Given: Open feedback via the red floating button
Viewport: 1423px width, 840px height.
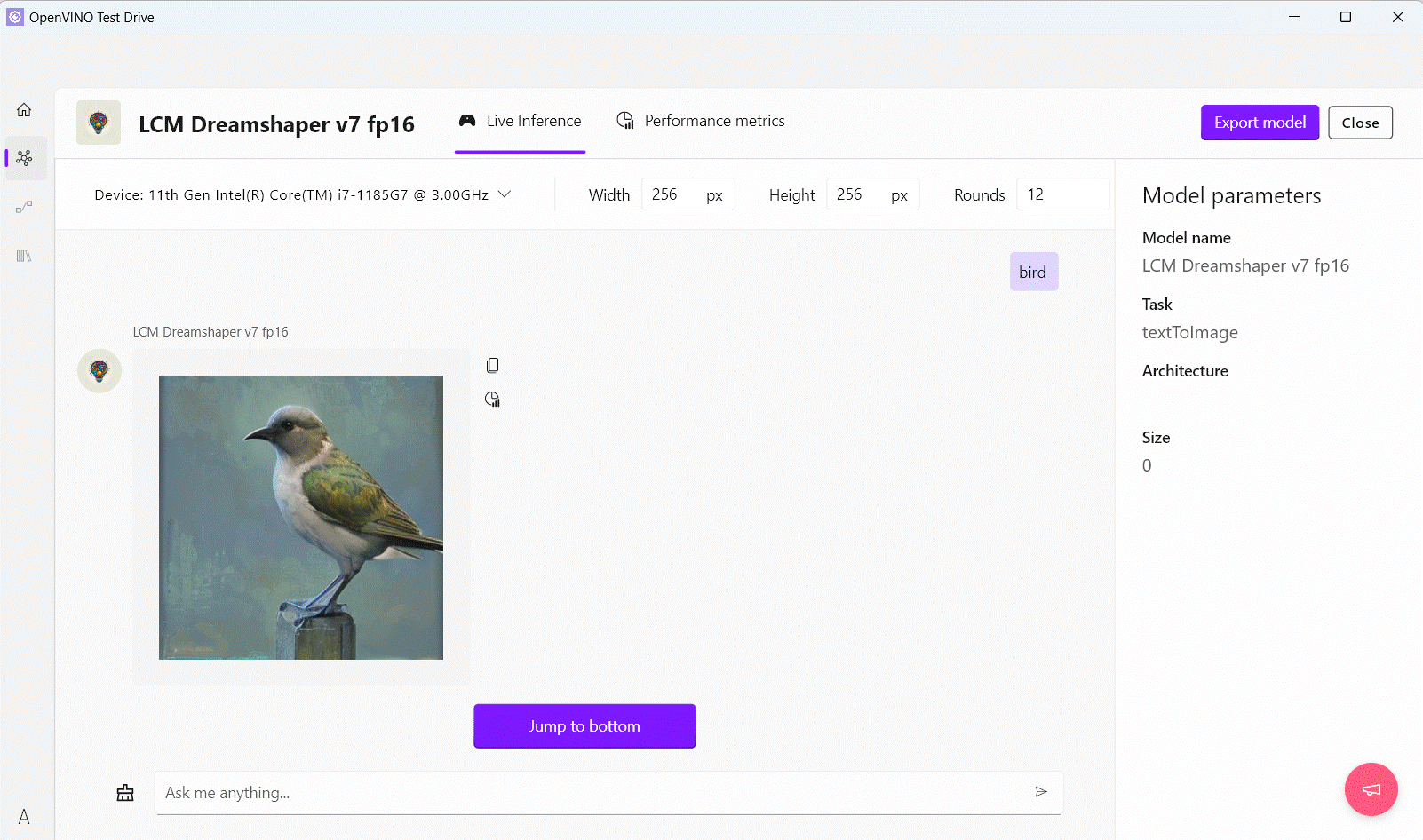Looking at the screenshot, I should 1371,789.
